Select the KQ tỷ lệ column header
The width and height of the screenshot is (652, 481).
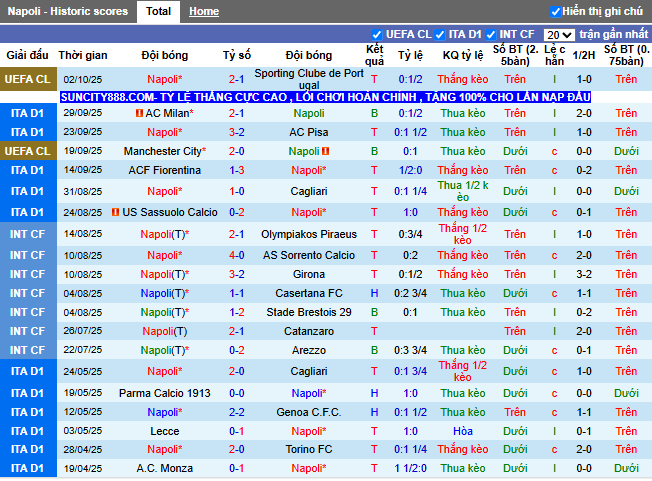tap(463, 55)
